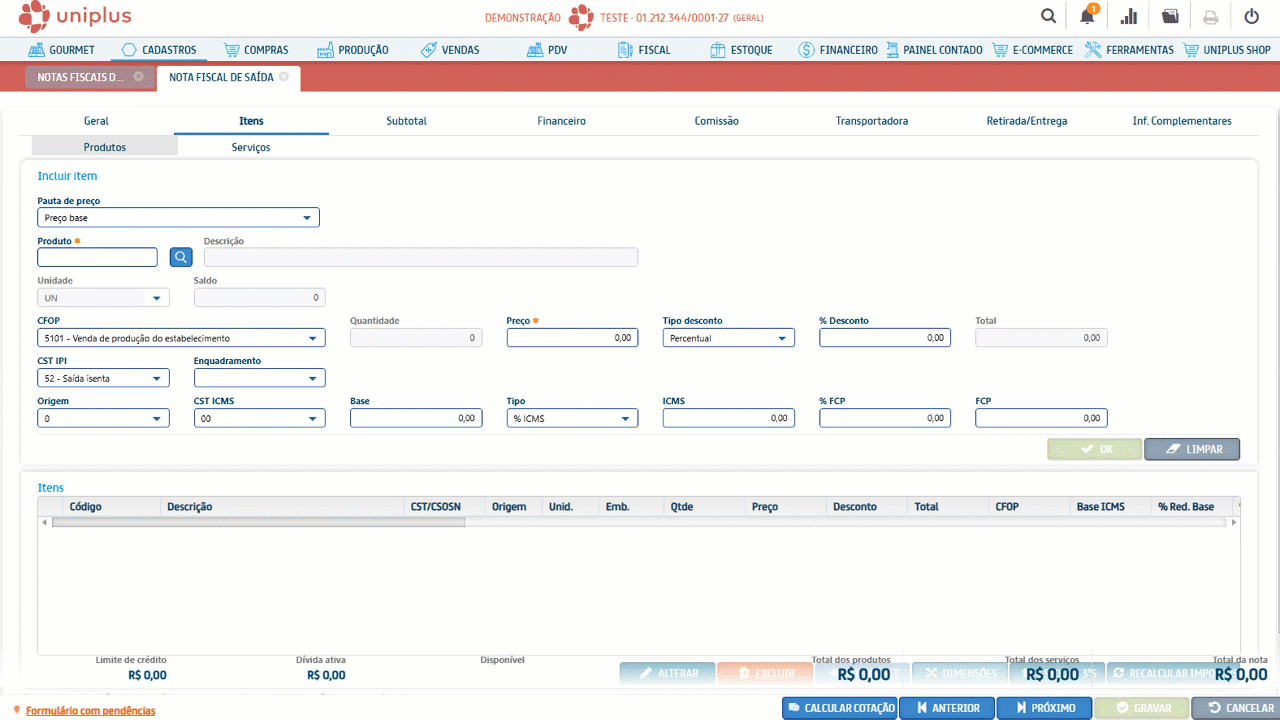Viewport: 1280px width, 720px height.
Task: Open the Financeiro menu
Action: (838, 49)
